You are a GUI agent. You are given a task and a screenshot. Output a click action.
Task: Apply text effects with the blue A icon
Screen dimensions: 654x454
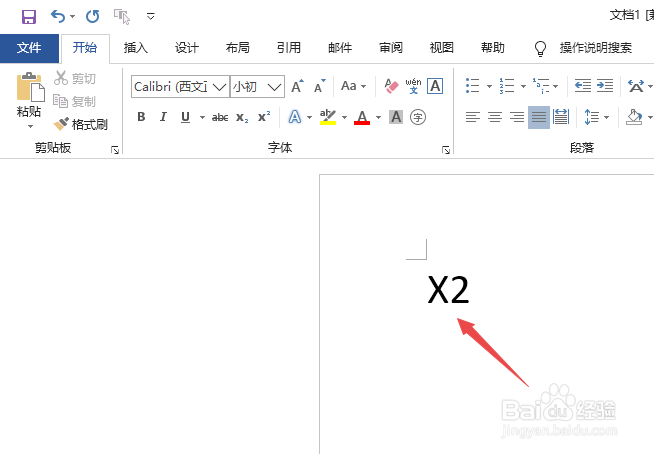pyautogui.click(x=295, y=117)
